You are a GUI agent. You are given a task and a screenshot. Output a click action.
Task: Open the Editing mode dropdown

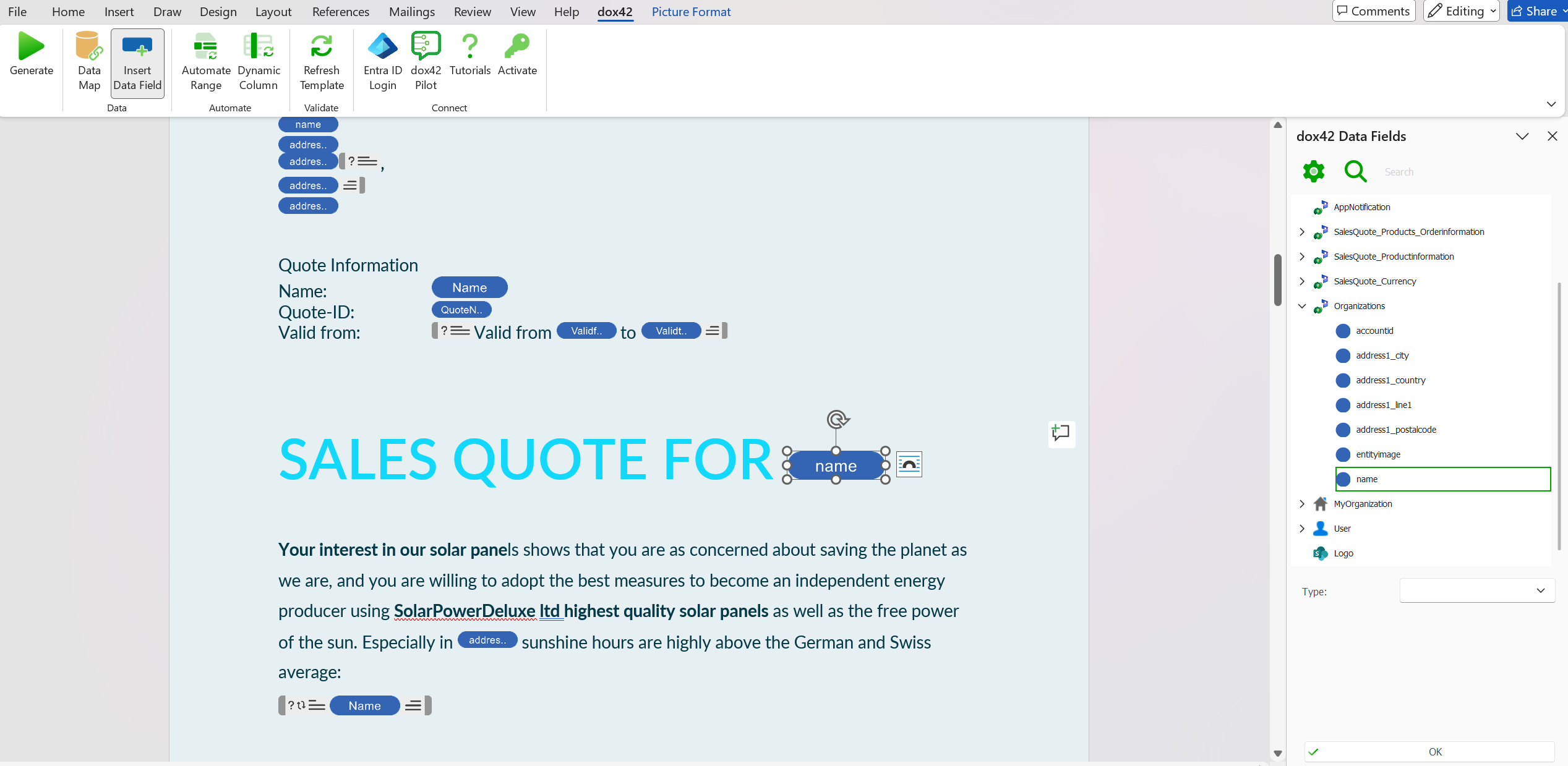pos(1461,11)
